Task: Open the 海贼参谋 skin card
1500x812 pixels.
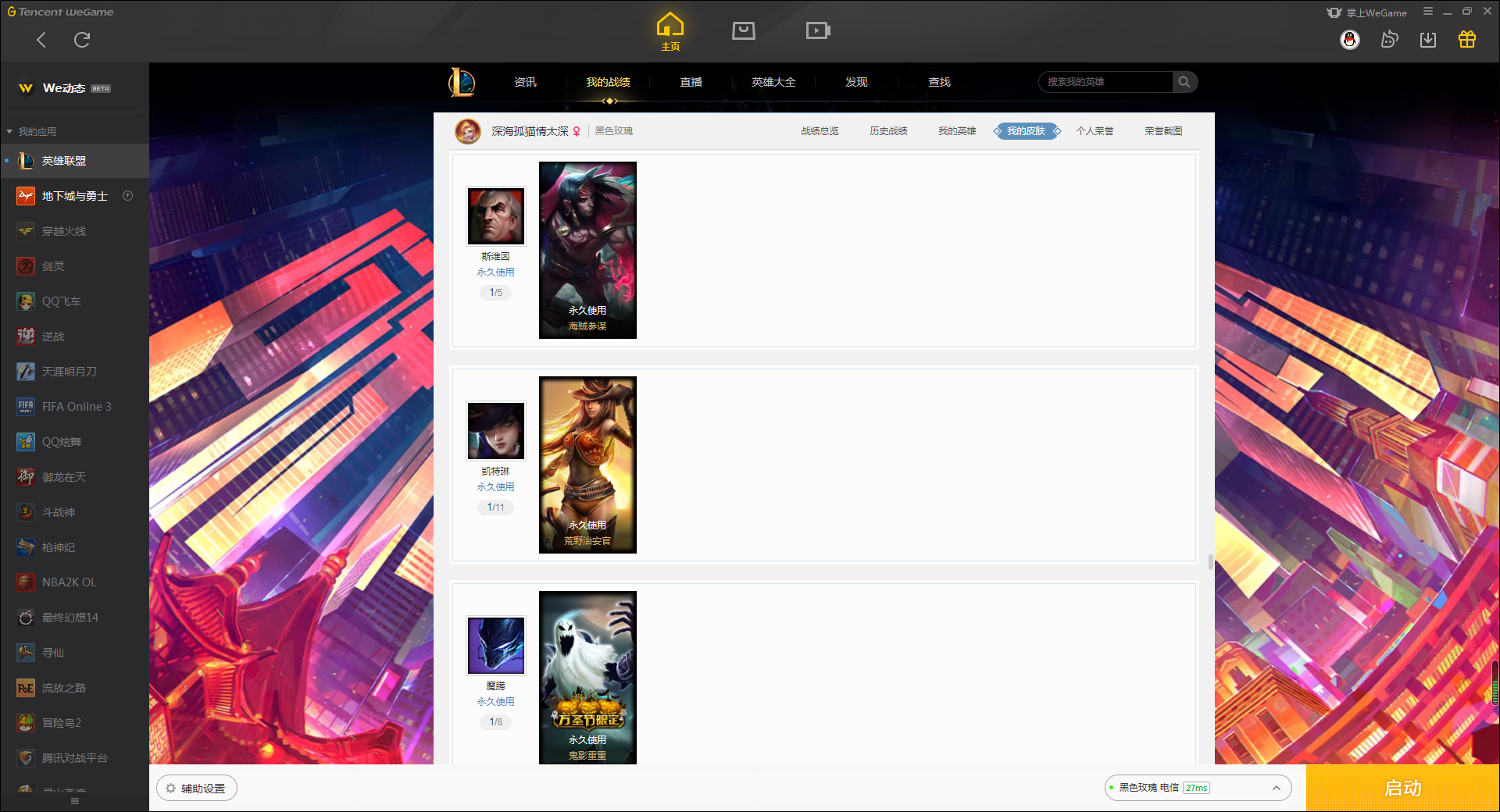Action: coord(587,250)
